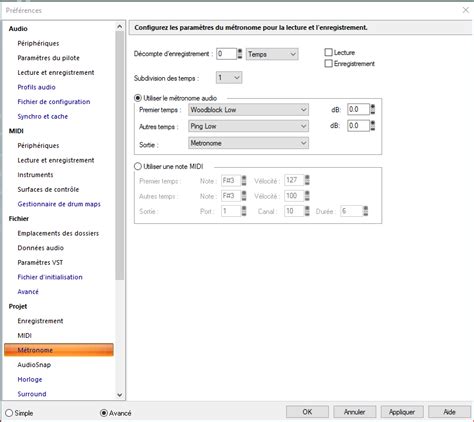Open Audio Lecture et enregistrement page

point(56,73)
